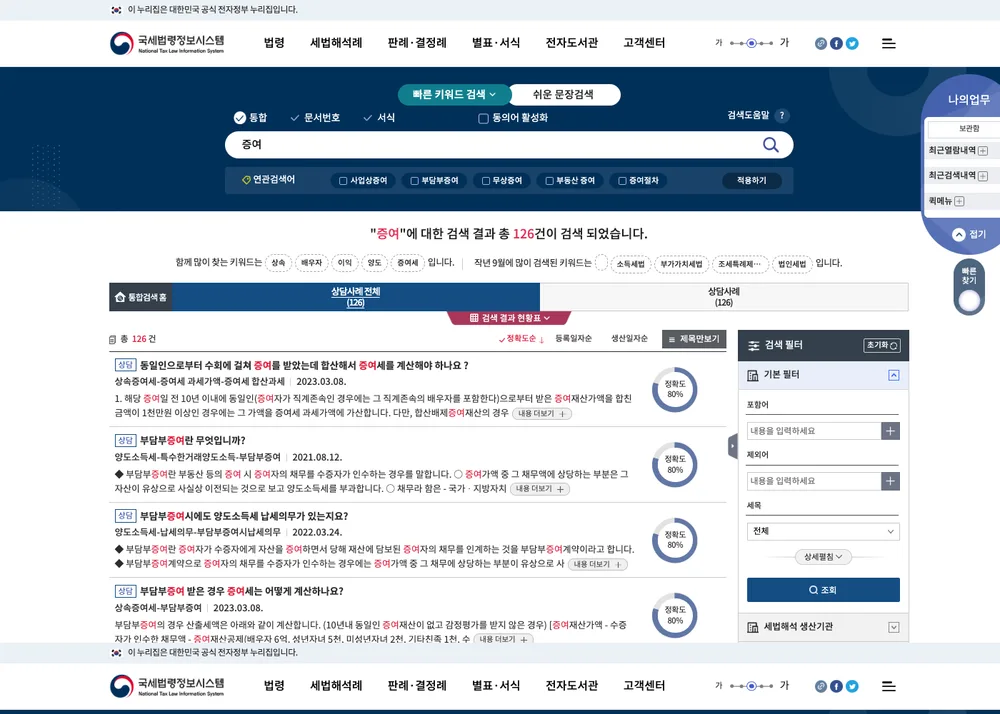Check the 부동산 증여 related keyword
The width and height of the screenshot is (1000, 714).
pyautogui.click(x=549, y=181)
